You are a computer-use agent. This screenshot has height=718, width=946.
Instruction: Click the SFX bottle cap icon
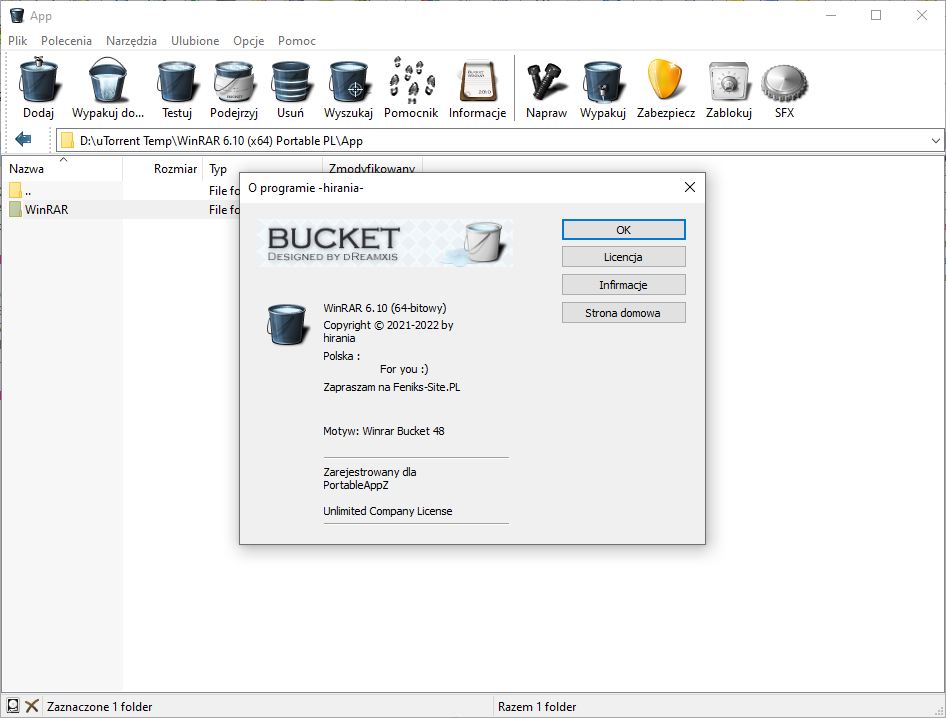click(x=784, y=82)
